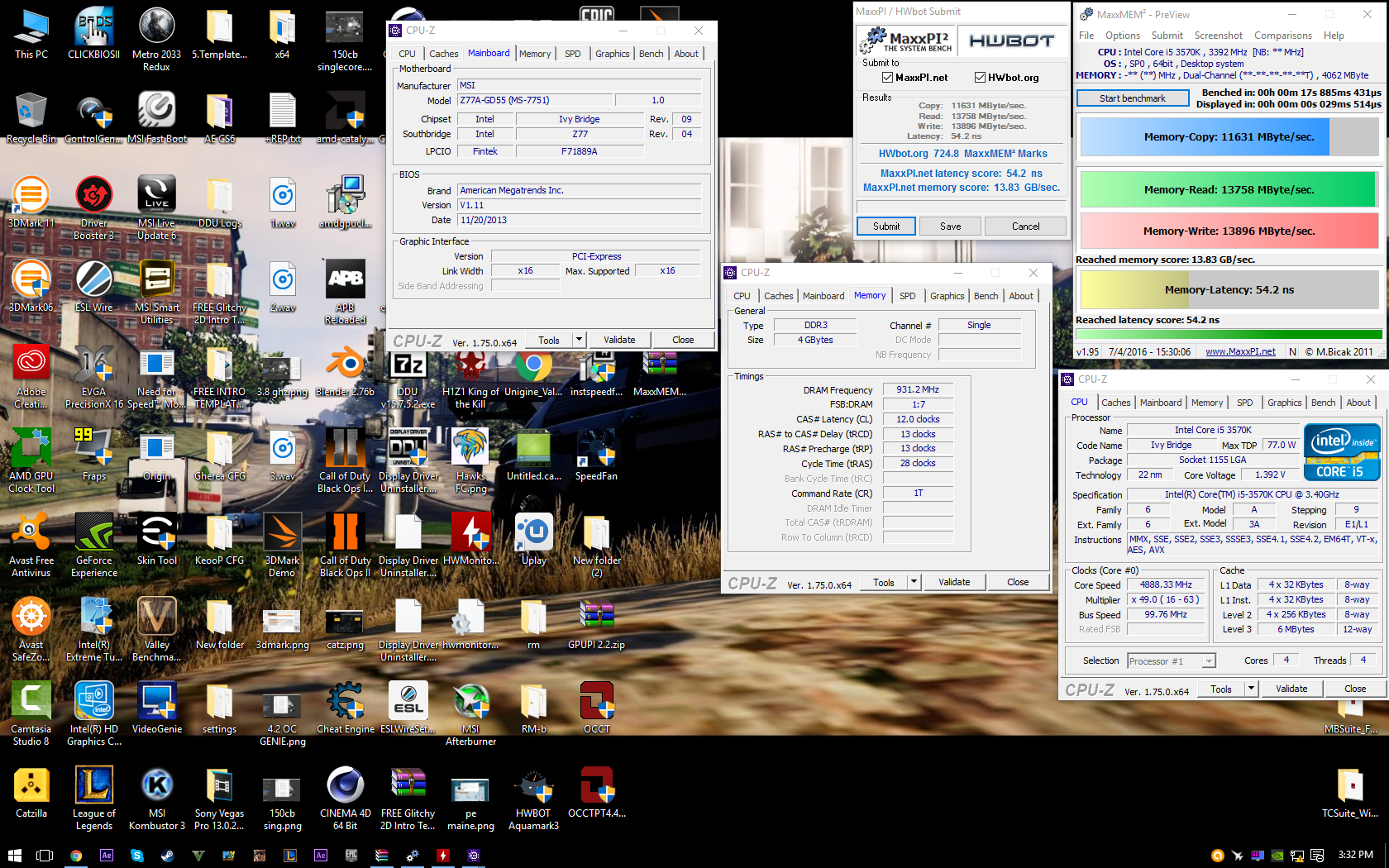Click the Memory-Read result bar
This screenshot has width=1389, height=868.
(x=1229, y=190)
